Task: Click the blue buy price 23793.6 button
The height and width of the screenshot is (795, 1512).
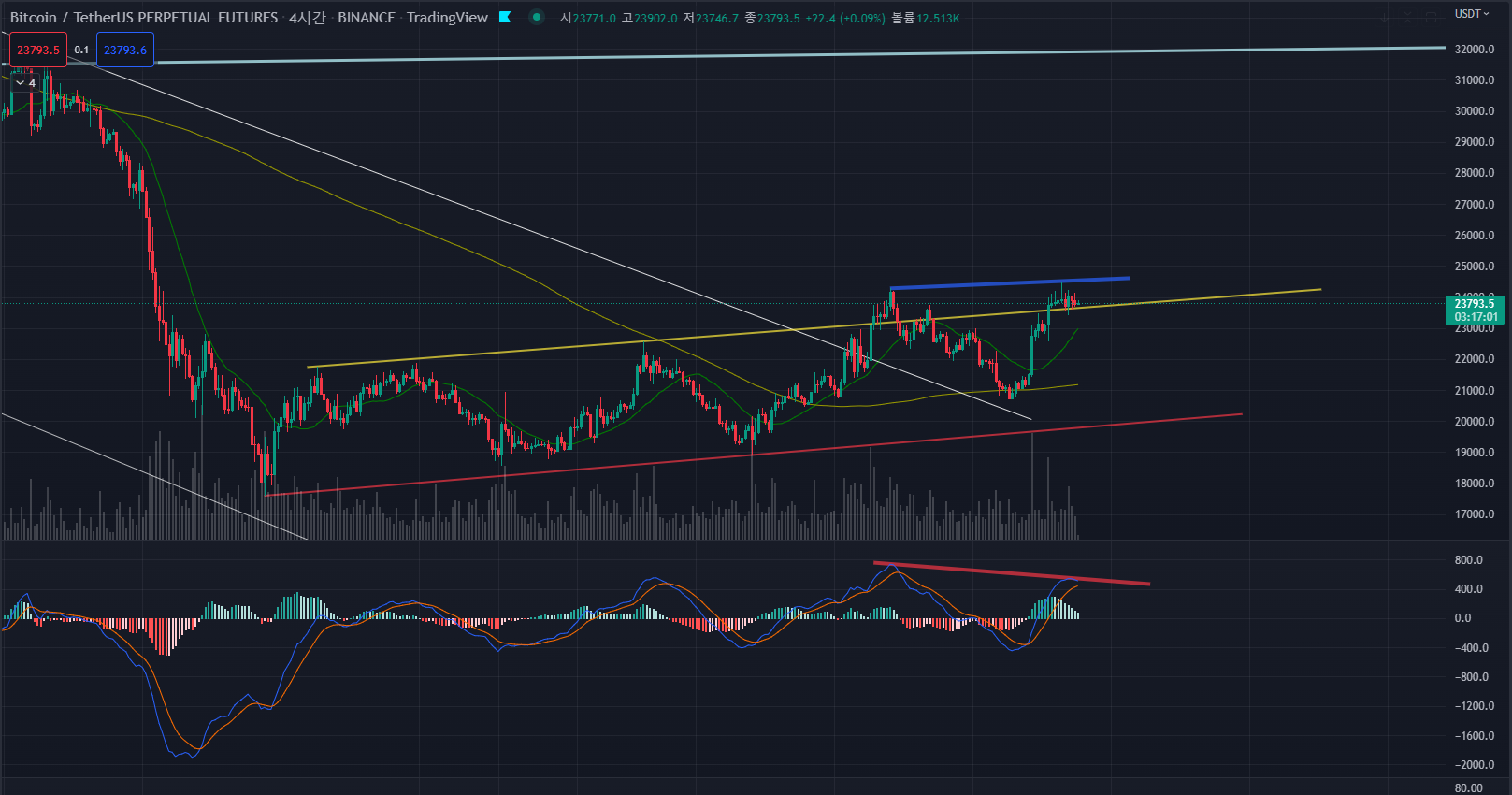Action: point(125,50)
